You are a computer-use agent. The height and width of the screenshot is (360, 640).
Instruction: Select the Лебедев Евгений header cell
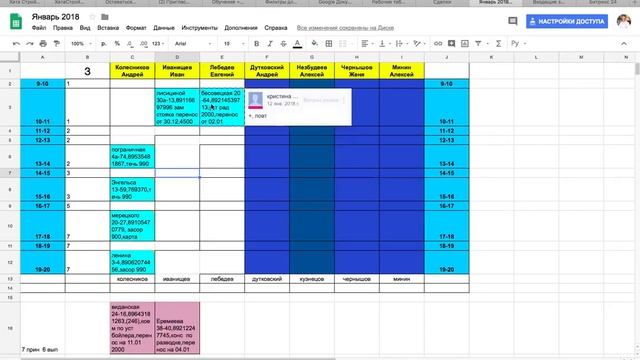point(222,71)
